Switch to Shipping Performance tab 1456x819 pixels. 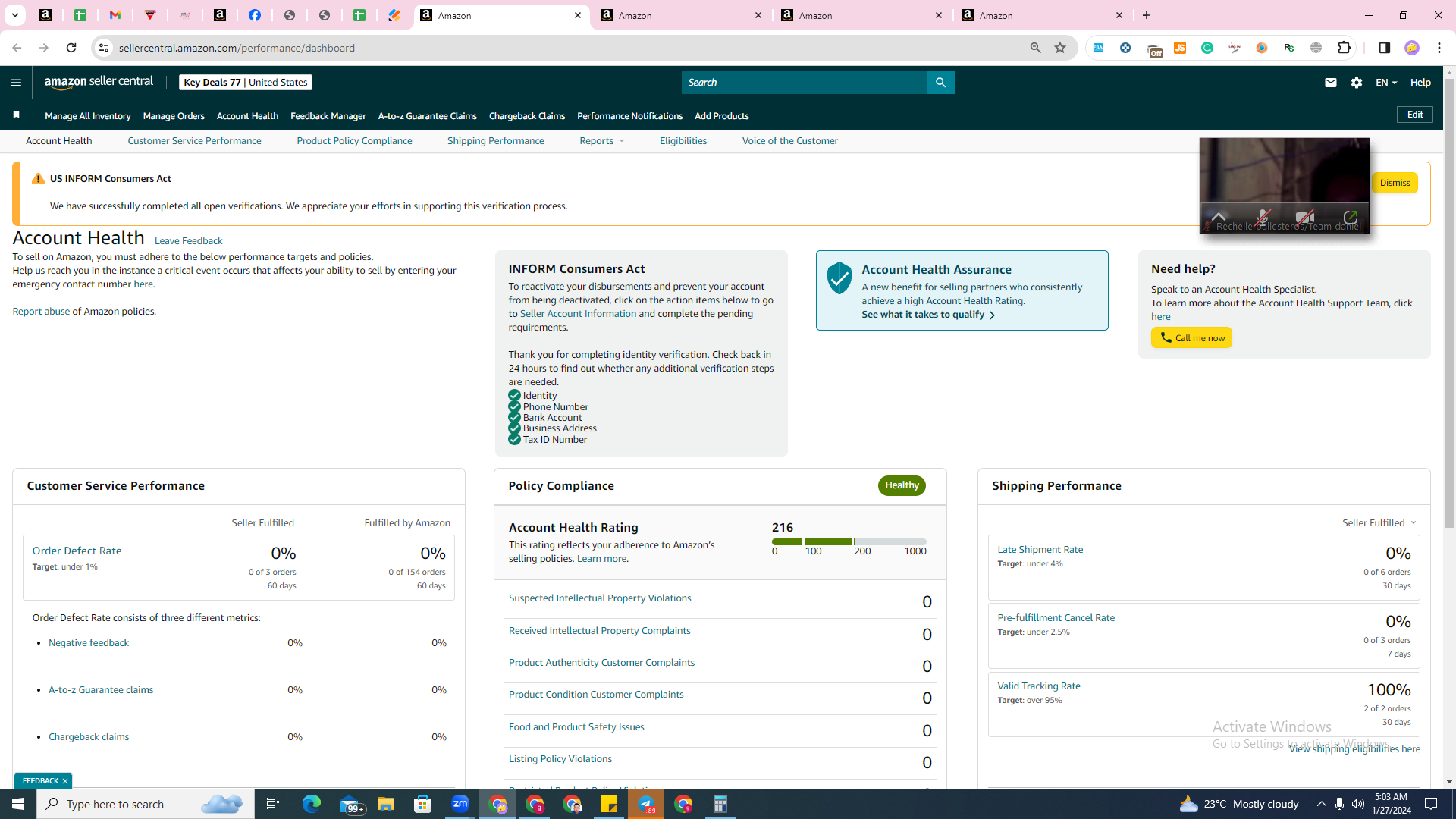point(495,141)
